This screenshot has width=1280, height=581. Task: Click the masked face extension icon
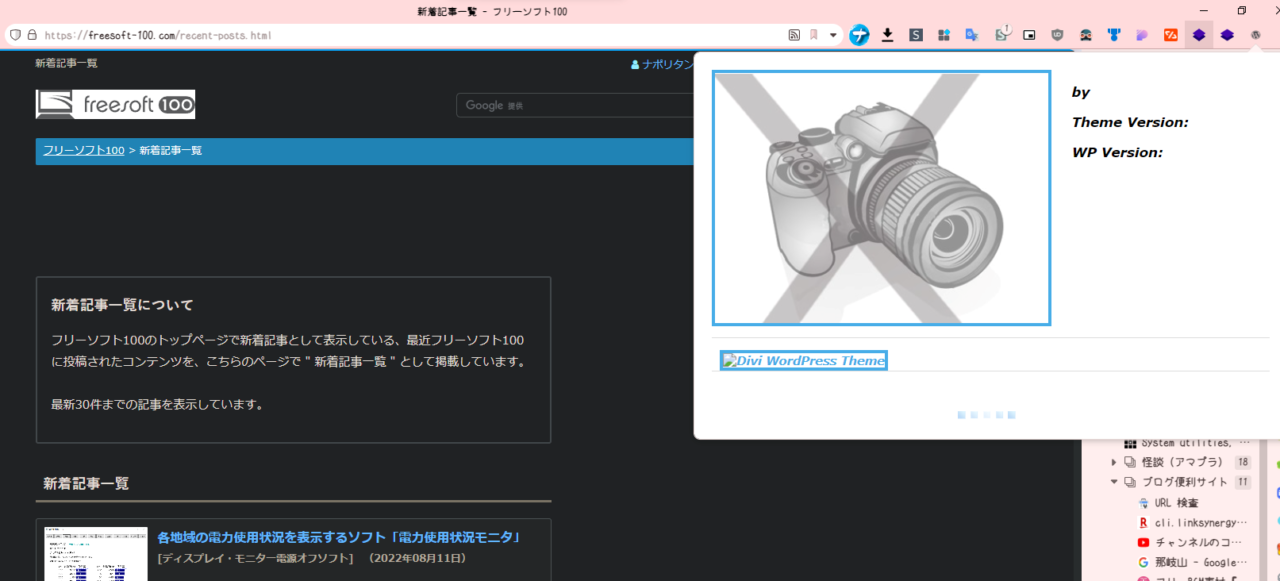(1085, 35)
